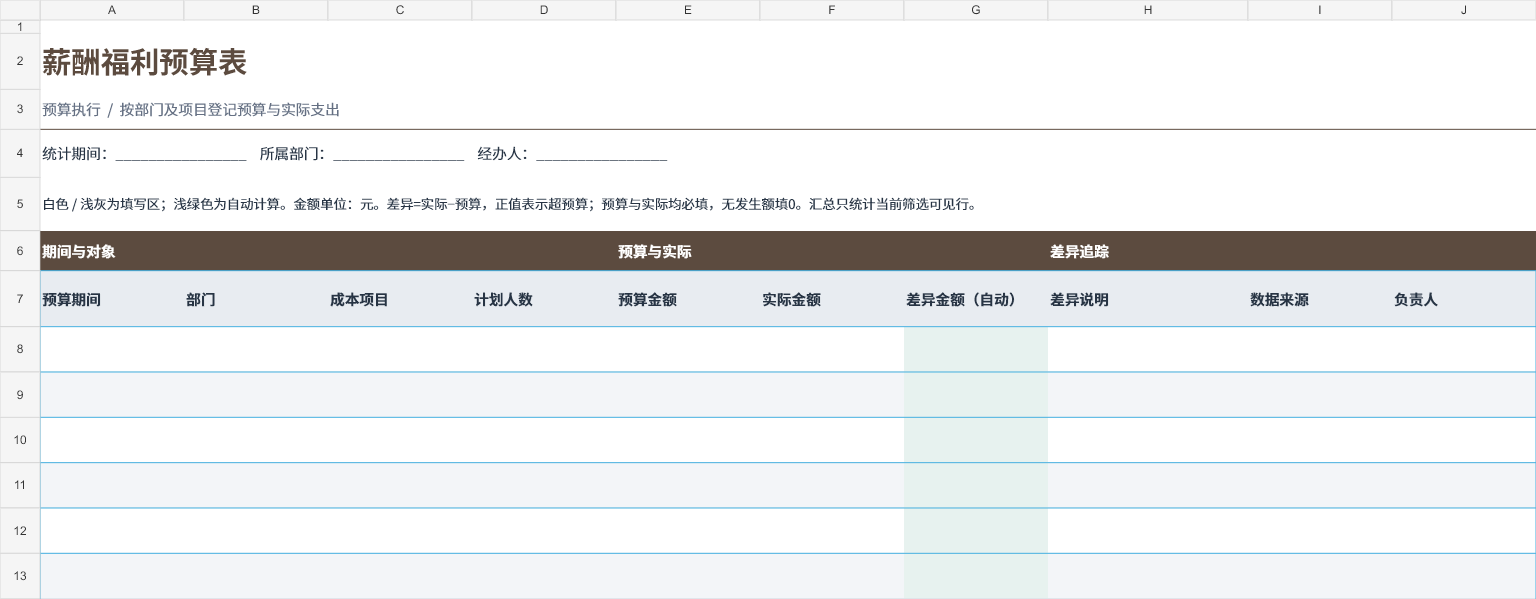This screenshot has height=599, width=1536.
Task: Select column G header
Action: (976, 10)
